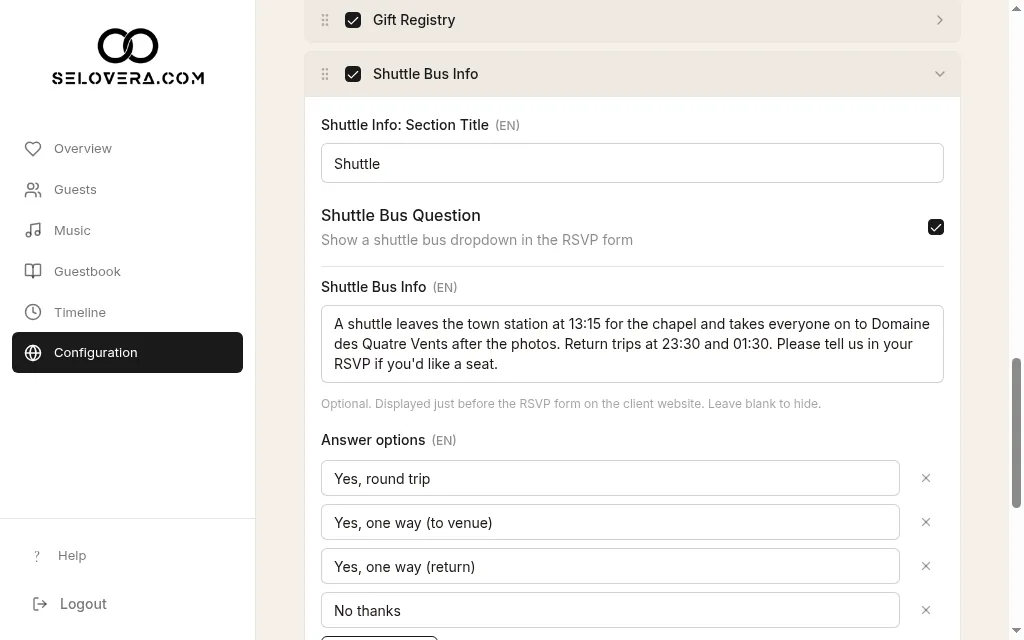
Task: Click the Music note icon
Action: click(x=33, y=231)
